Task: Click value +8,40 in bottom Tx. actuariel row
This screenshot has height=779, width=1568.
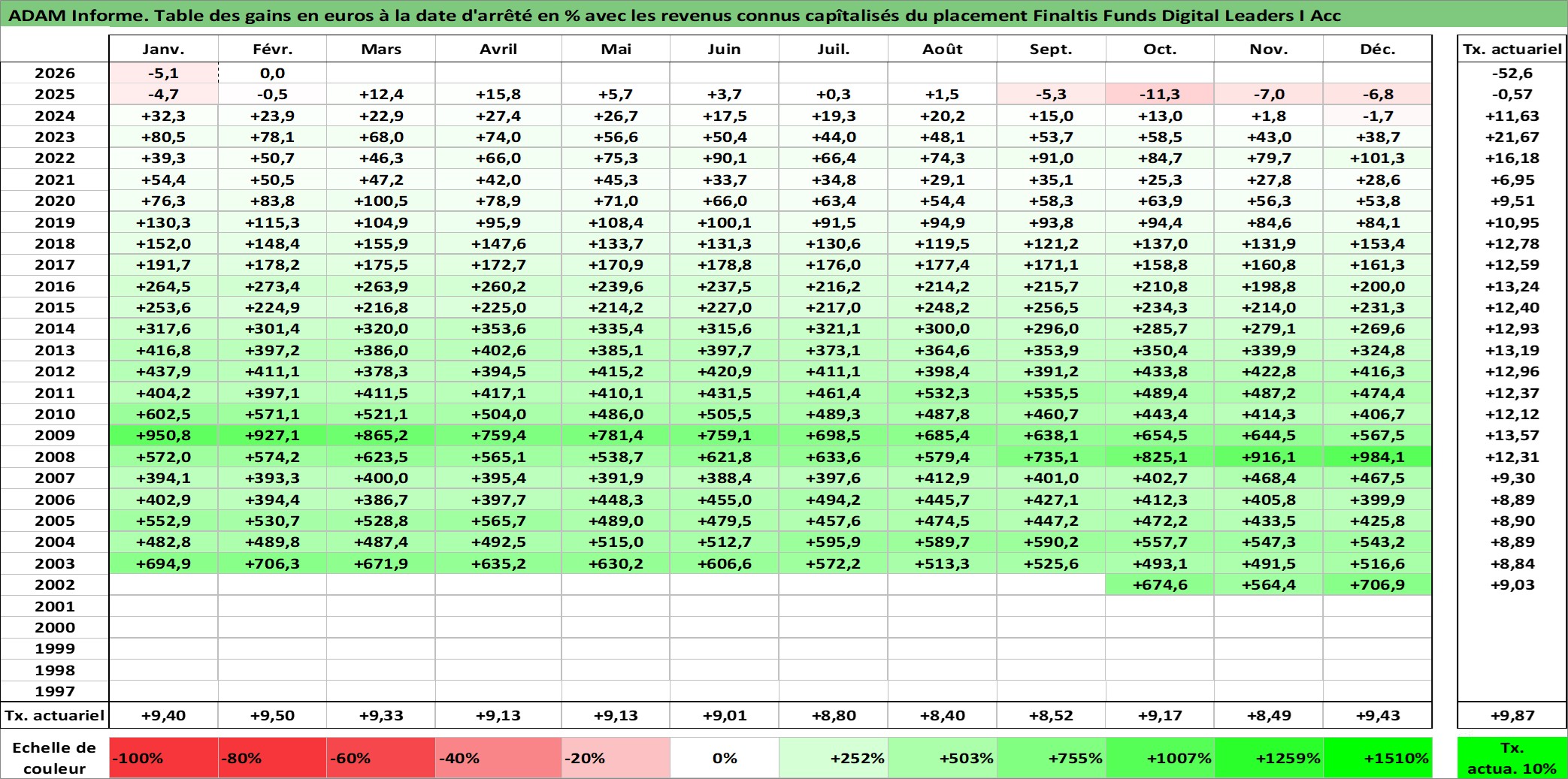Action: (942, 715)
